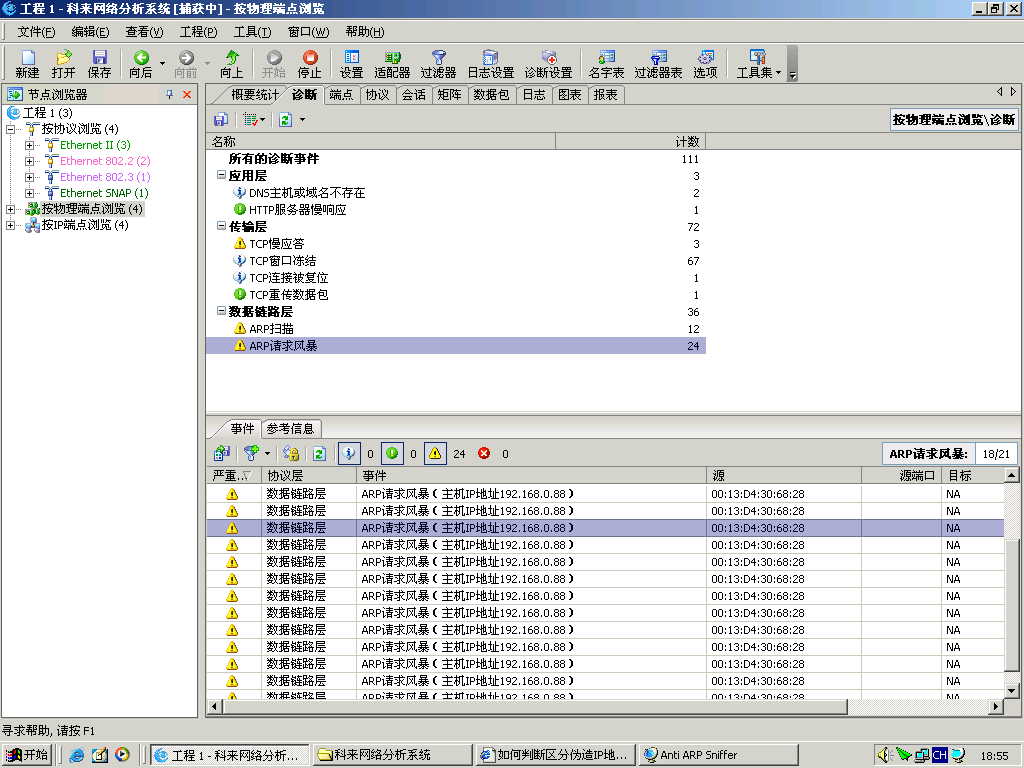
Task: Collapse the 传输层 diagnosis group
Action: pos(221,227)
